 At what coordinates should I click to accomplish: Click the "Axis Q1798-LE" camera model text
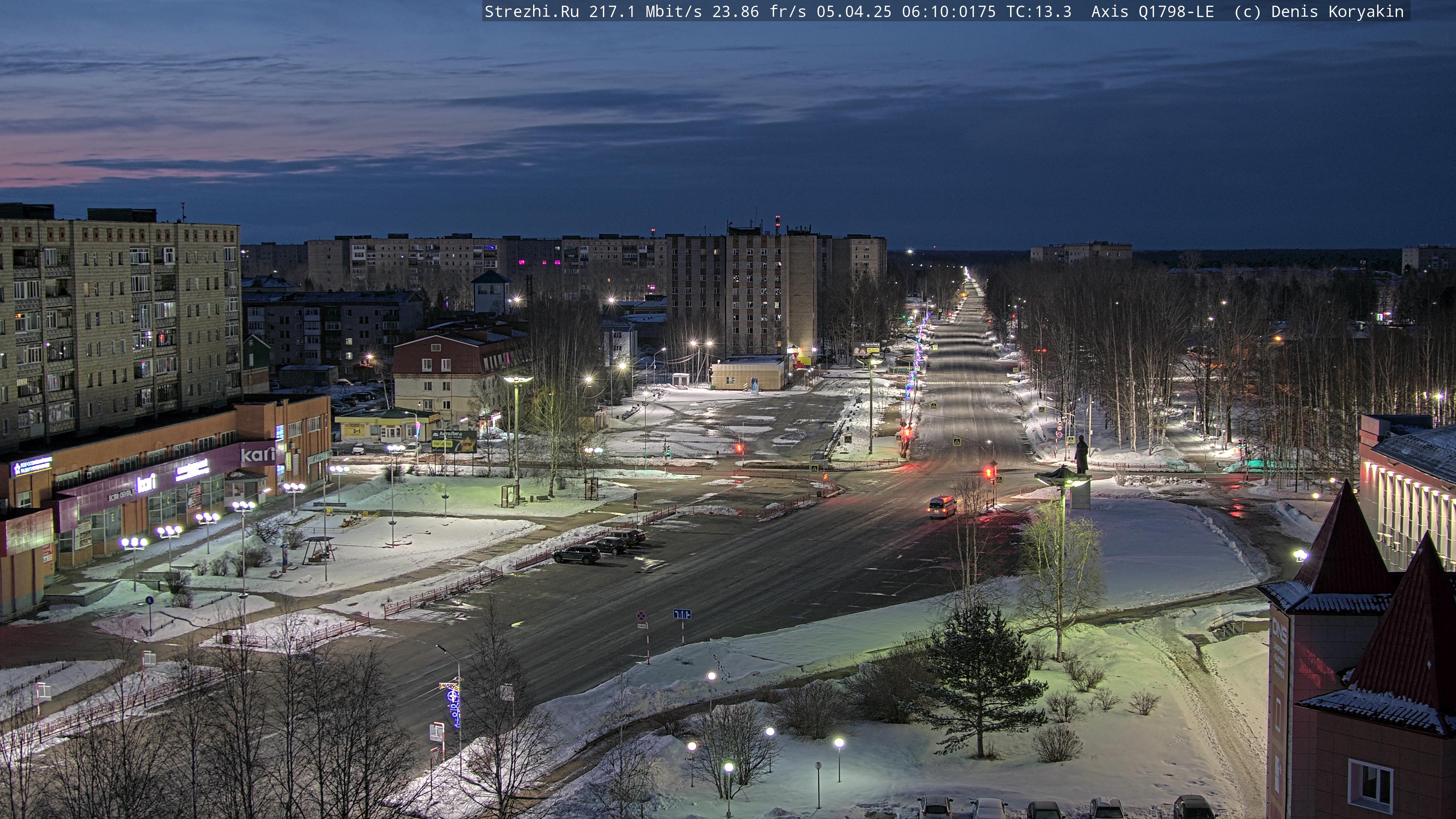pos(1153,11)
